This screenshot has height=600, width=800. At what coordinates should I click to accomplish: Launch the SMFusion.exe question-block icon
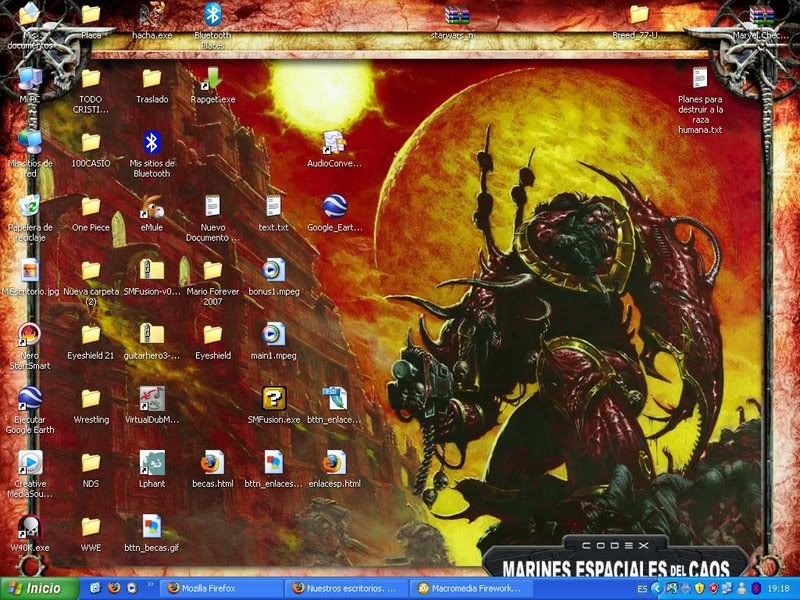pyautogui.click(x=273, y=399)
